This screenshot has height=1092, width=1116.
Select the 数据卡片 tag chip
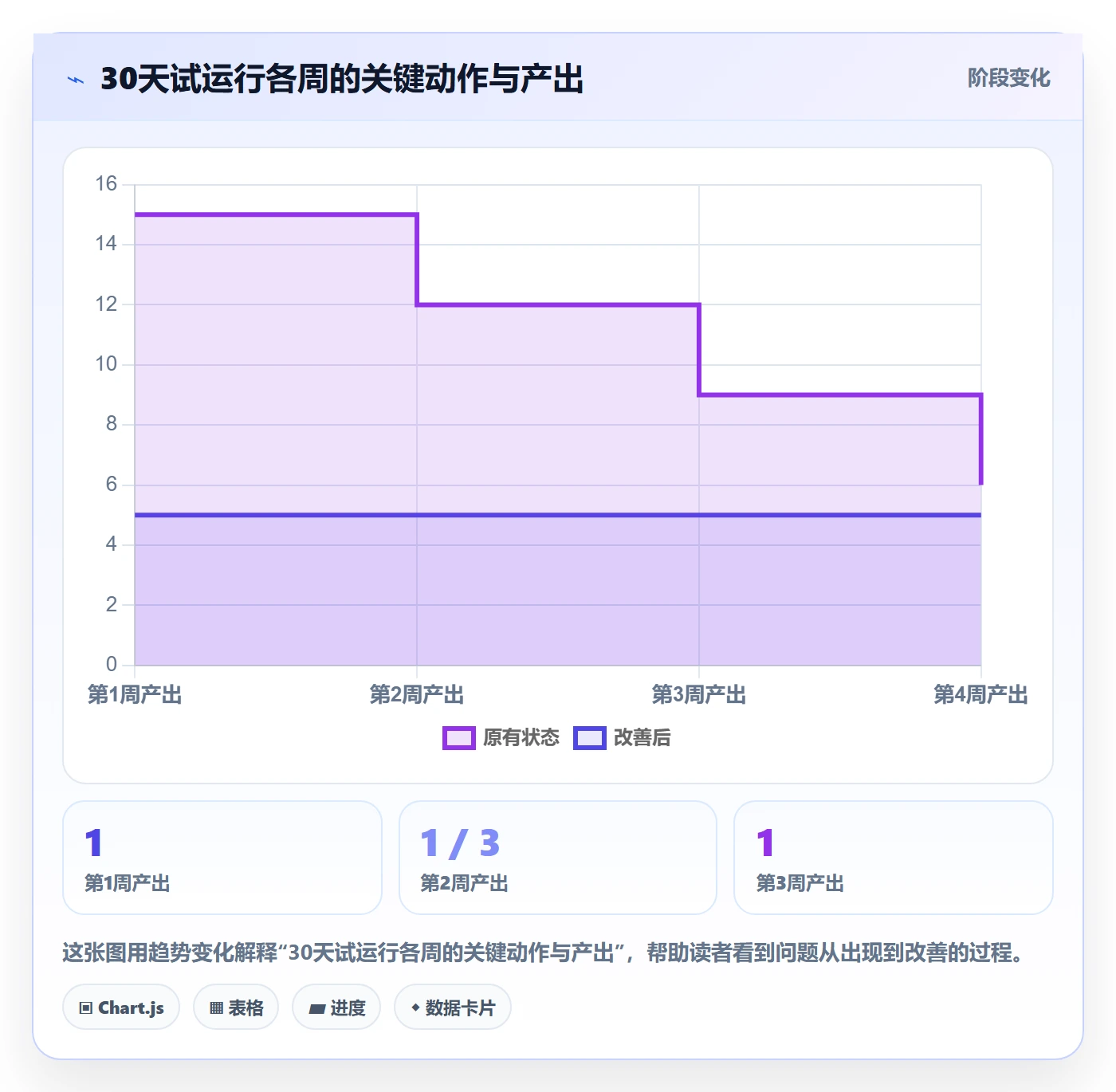click(453, 1008)
